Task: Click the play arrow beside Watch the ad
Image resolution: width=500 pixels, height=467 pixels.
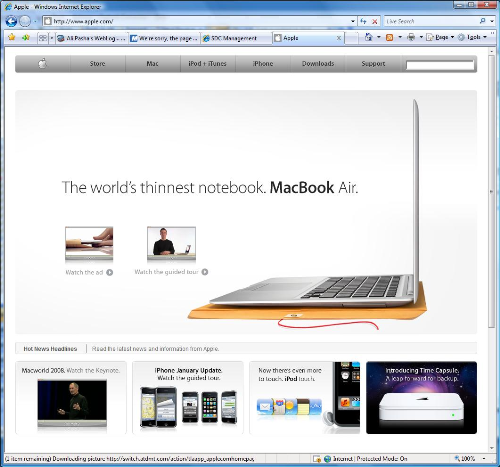Action: click(x=110, y=272)
